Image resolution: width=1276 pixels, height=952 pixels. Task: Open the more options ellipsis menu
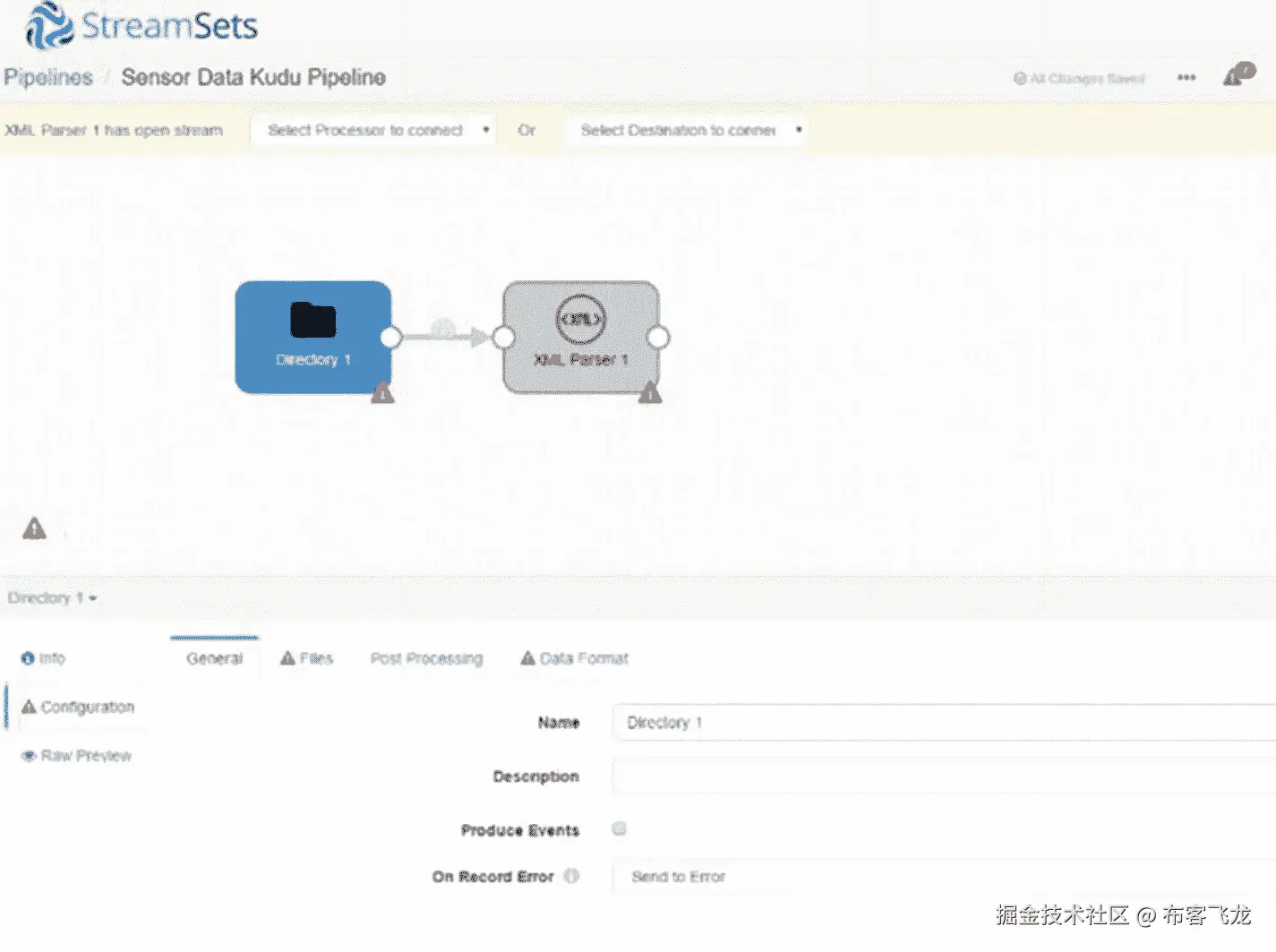[1186, 78]
